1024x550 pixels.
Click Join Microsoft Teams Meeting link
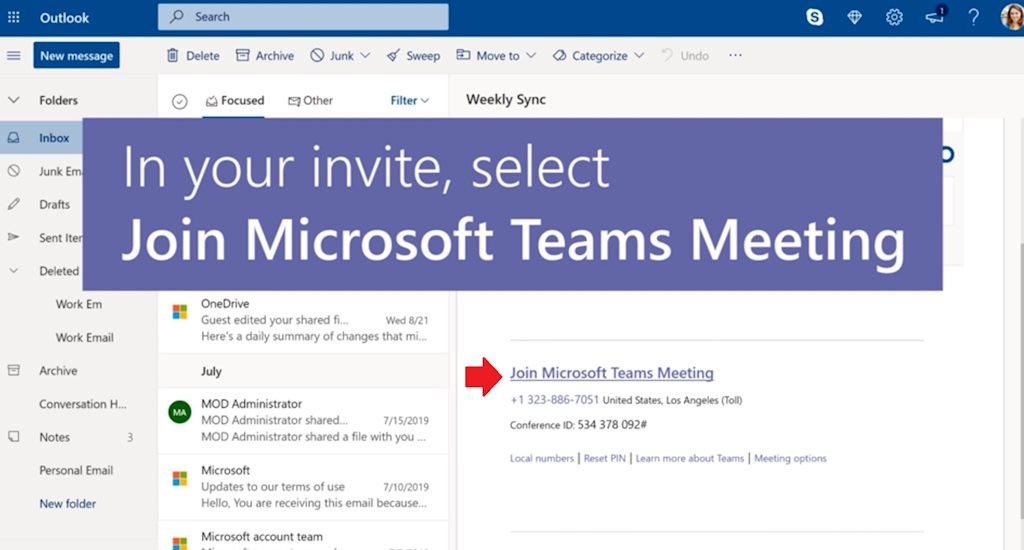pos(611,373)
